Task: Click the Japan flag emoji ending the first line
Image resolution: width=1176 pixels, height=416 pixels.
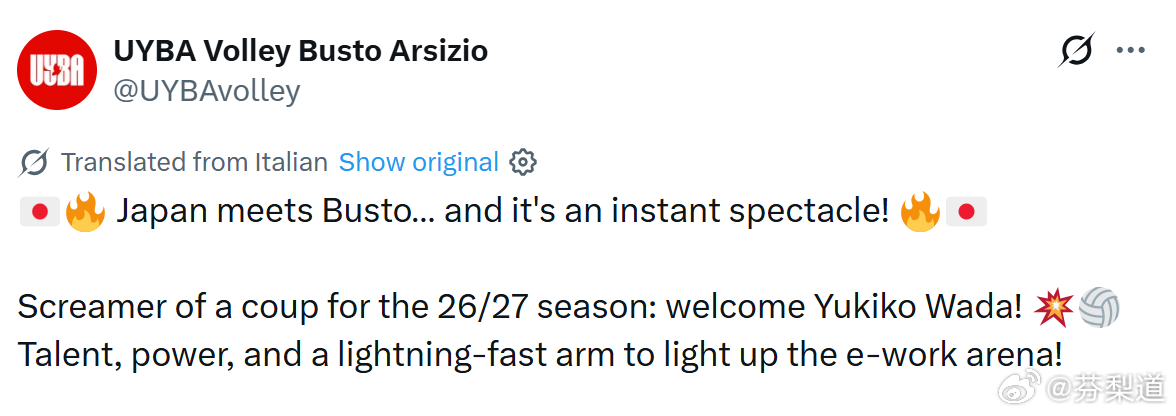Action: tap(966, 211)
